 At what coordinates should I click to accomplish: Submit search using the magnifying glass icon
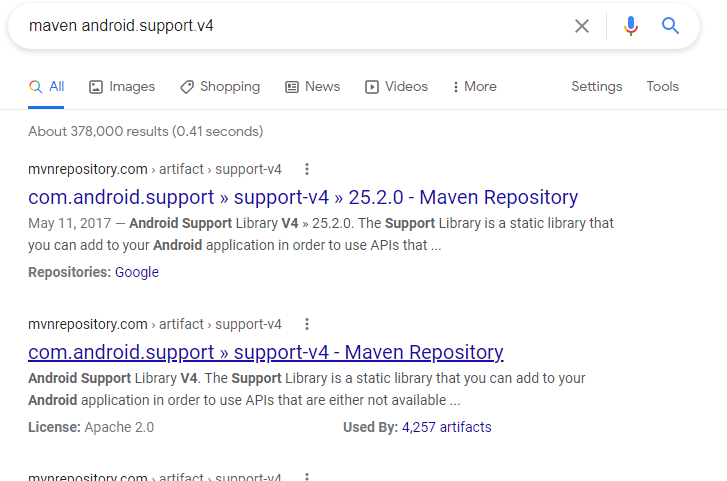click(671, 26)
